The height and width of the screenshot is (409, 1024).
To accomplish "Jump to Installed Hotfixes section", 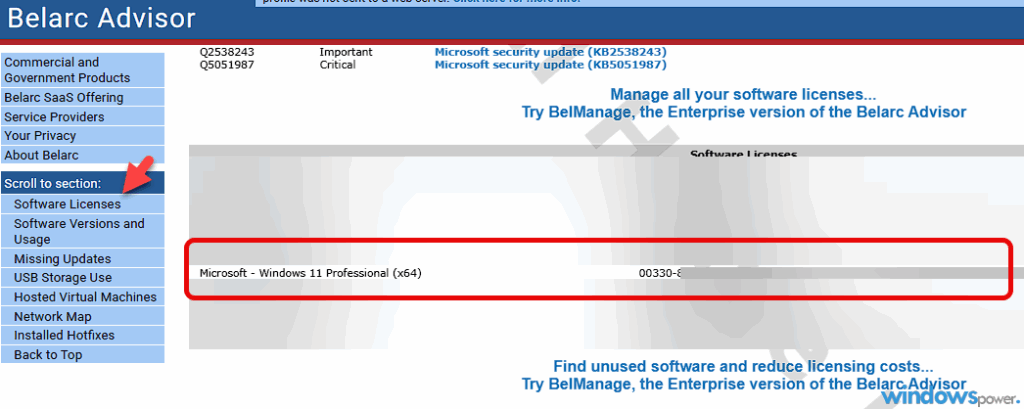I will point(82,335).
